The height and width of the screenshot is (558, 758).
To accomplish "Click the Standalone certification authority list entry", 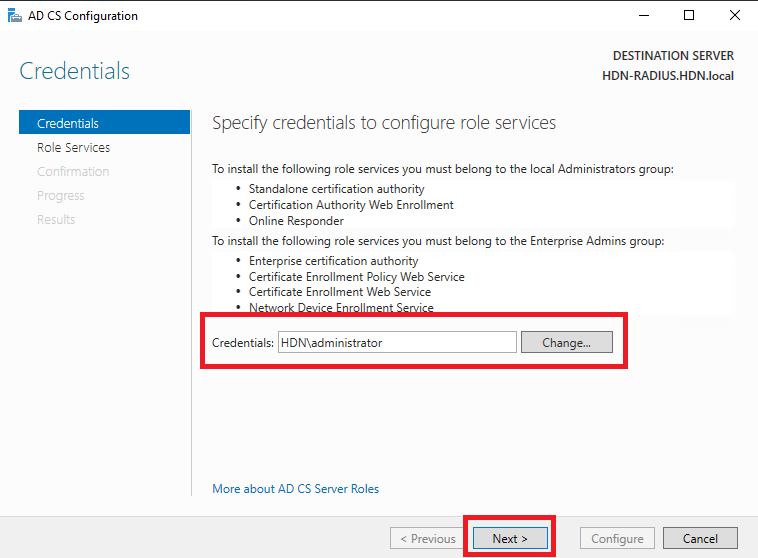I will pos(336,189).
